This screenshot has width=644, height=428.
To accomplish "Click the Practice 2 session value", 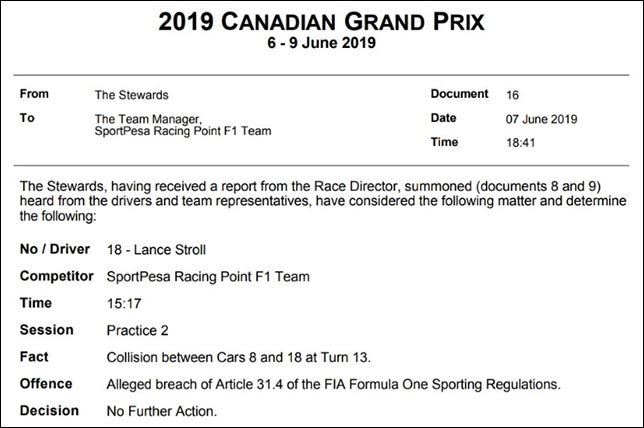I will point(136,329).
